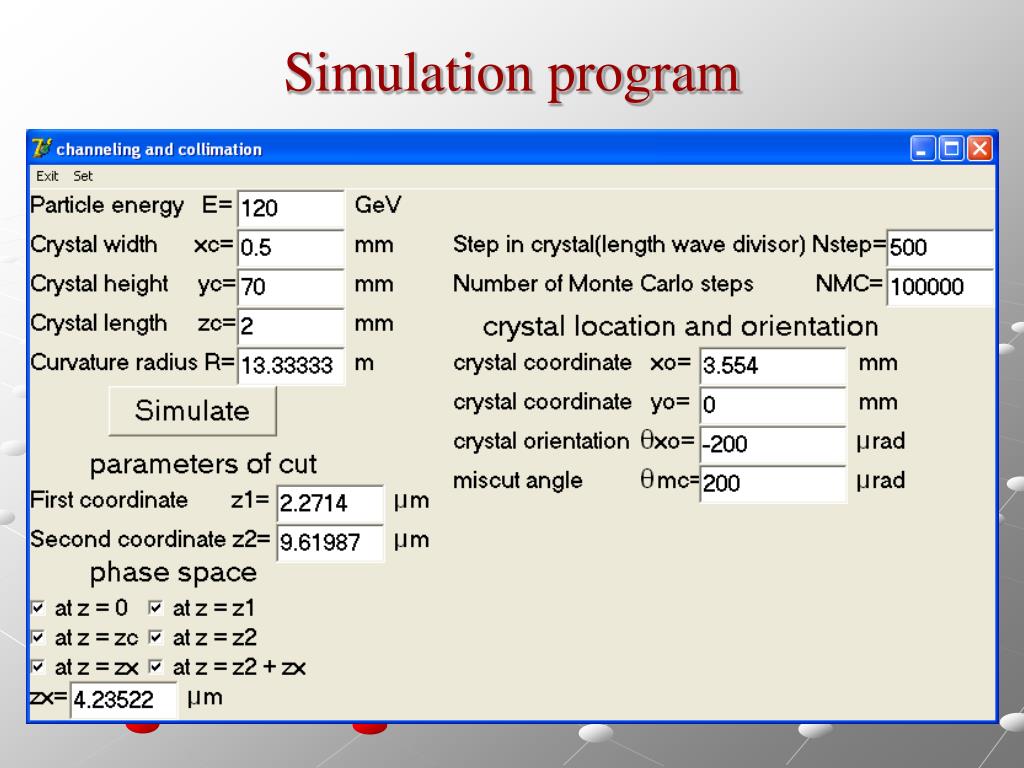
Task: Close the channeling and collimation window
Action: [x=980, y=149]
